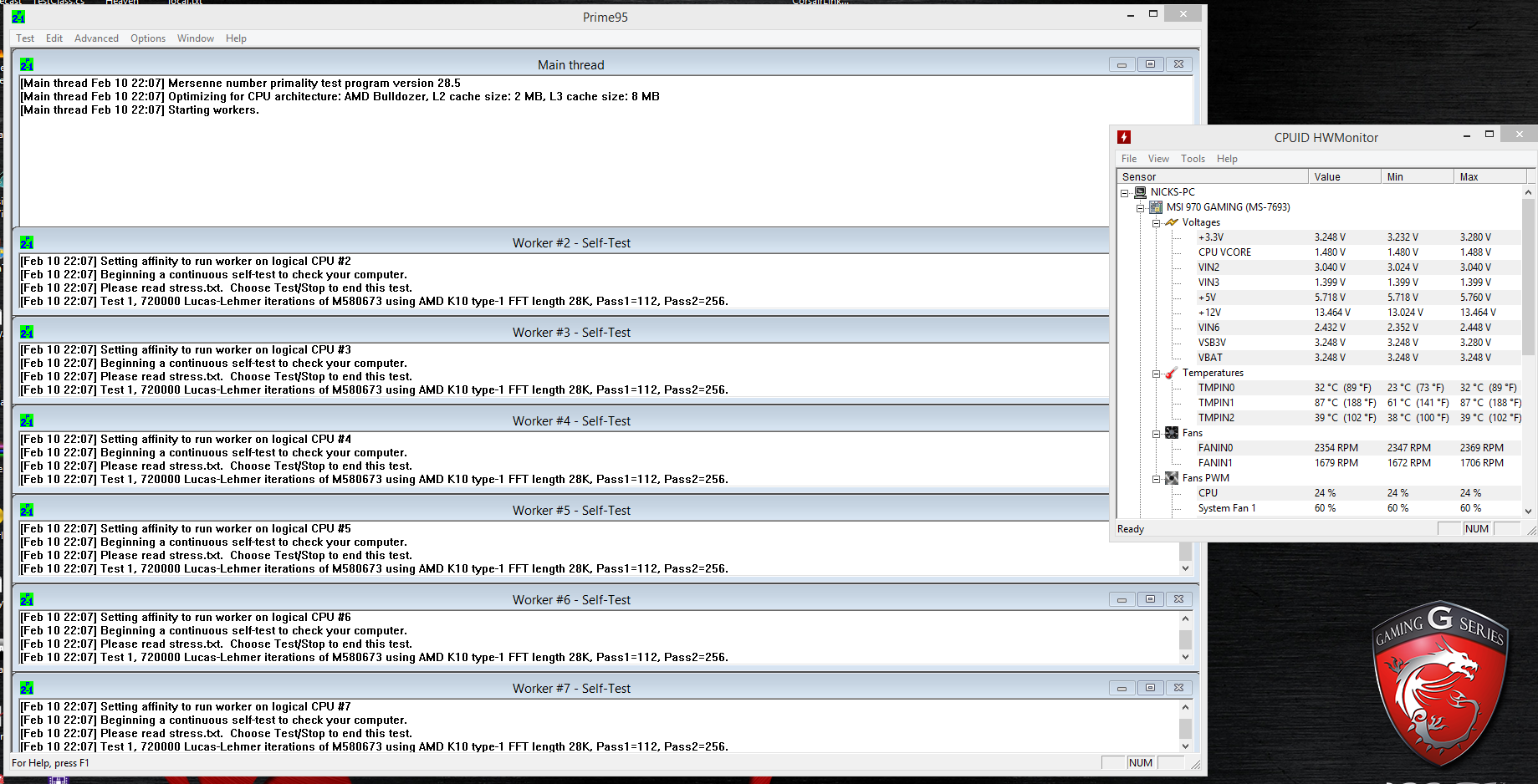The image size is (1538, 784).
Task: Select the NICKS-PC computer icon in HWMonitor
Action: [1140, 192]
